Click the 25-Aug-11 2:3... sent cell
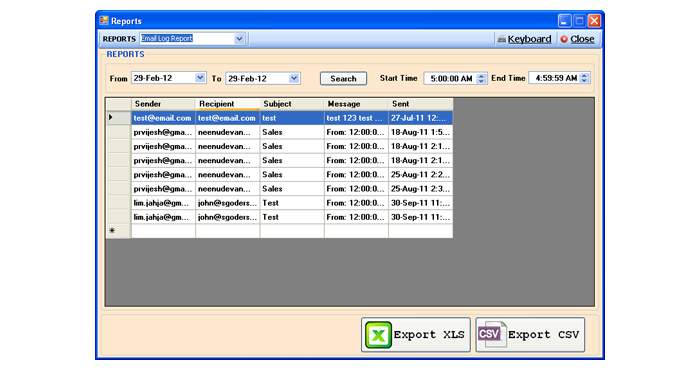 (420, 189)
